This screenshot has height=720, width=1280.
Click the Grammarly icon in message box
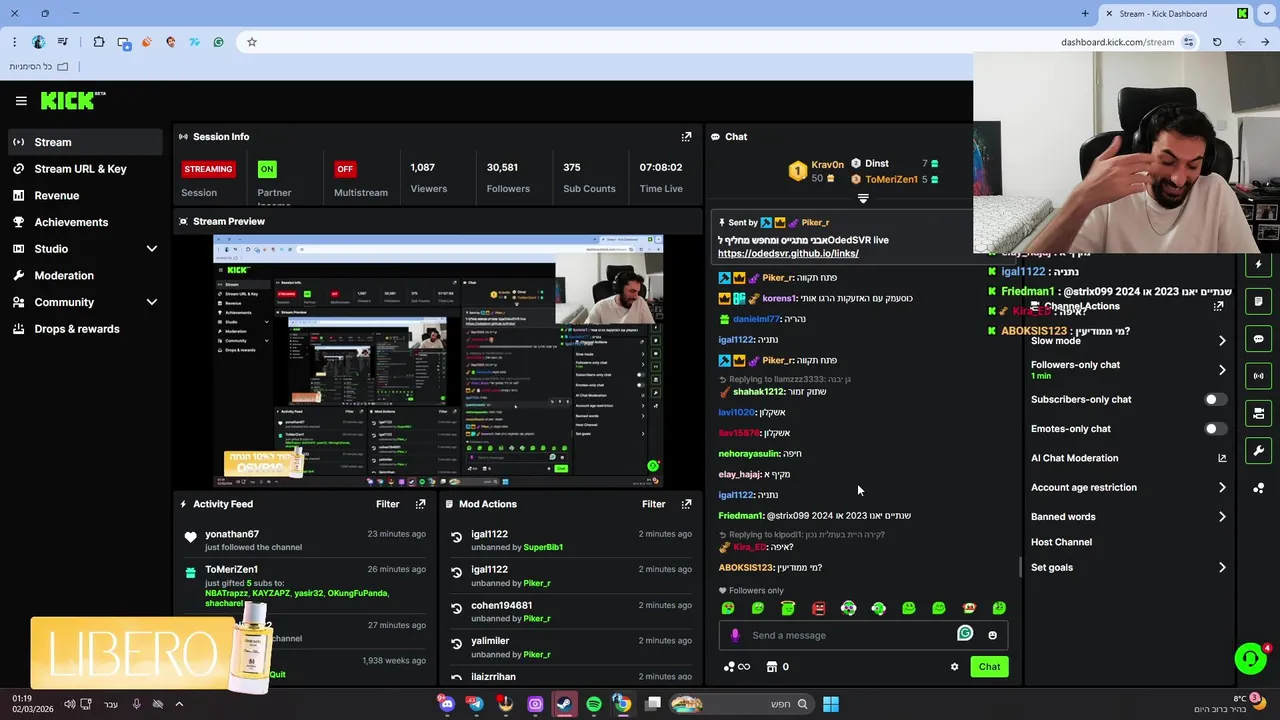tap(965, 633)
